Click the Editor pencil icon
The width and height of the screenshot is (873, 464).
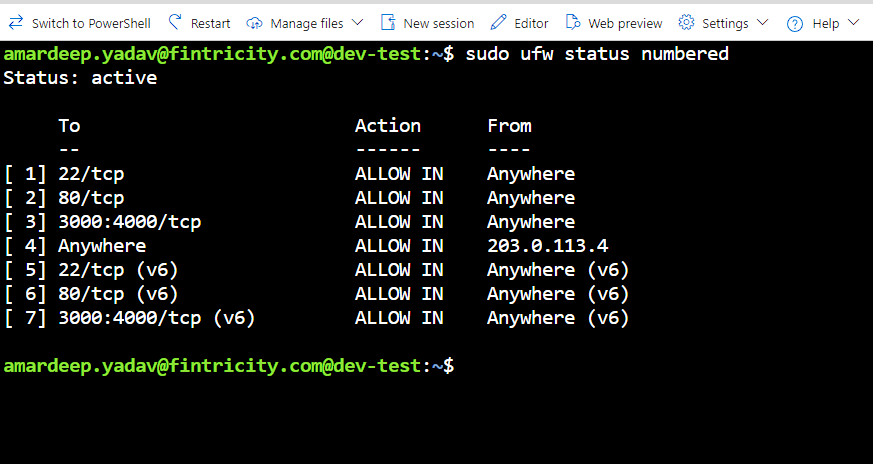coord(499,22)
